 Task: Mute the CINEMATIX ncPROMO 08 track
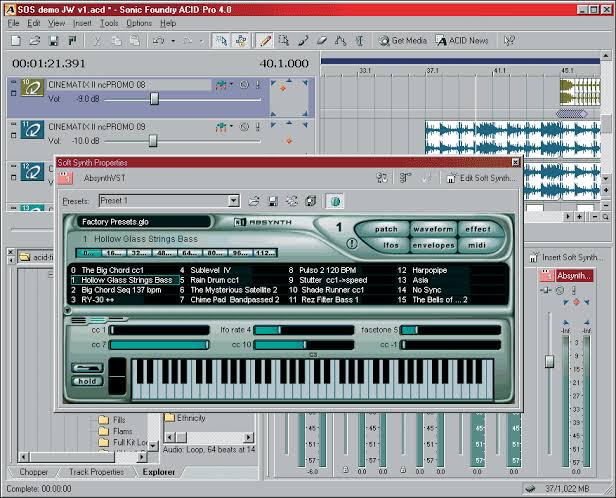[244, 85]
